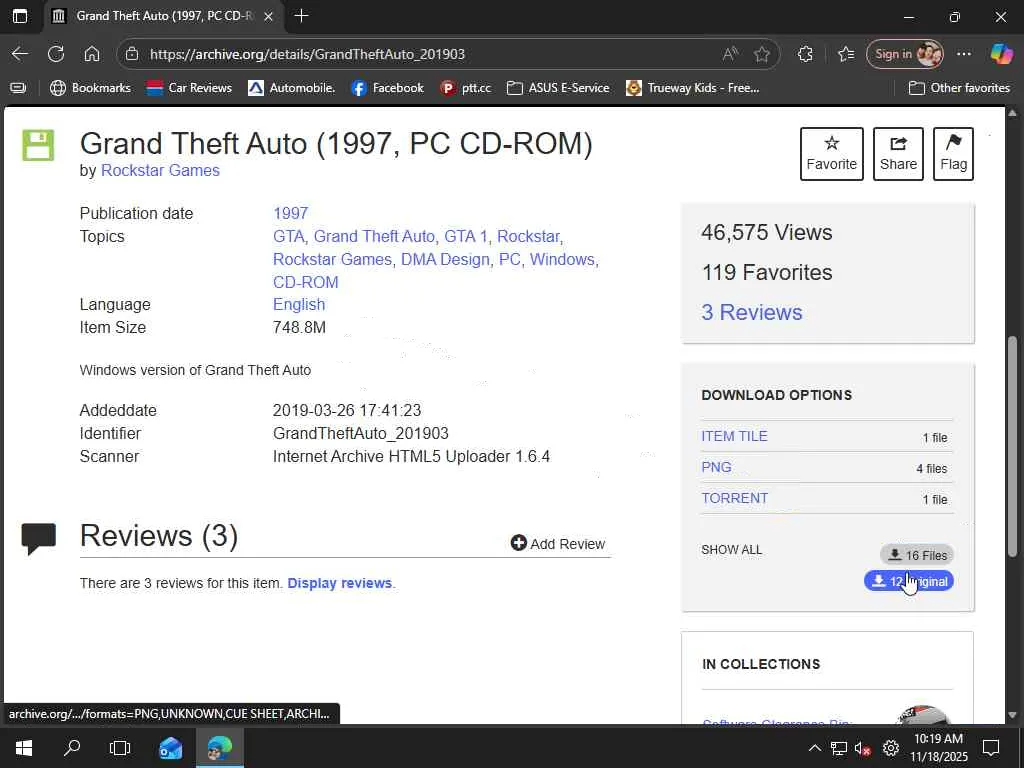The width and height of the screenshot is (1024, 768).
Task: Open Outlook from the taskbar
Action: click(x=170, y=748)
